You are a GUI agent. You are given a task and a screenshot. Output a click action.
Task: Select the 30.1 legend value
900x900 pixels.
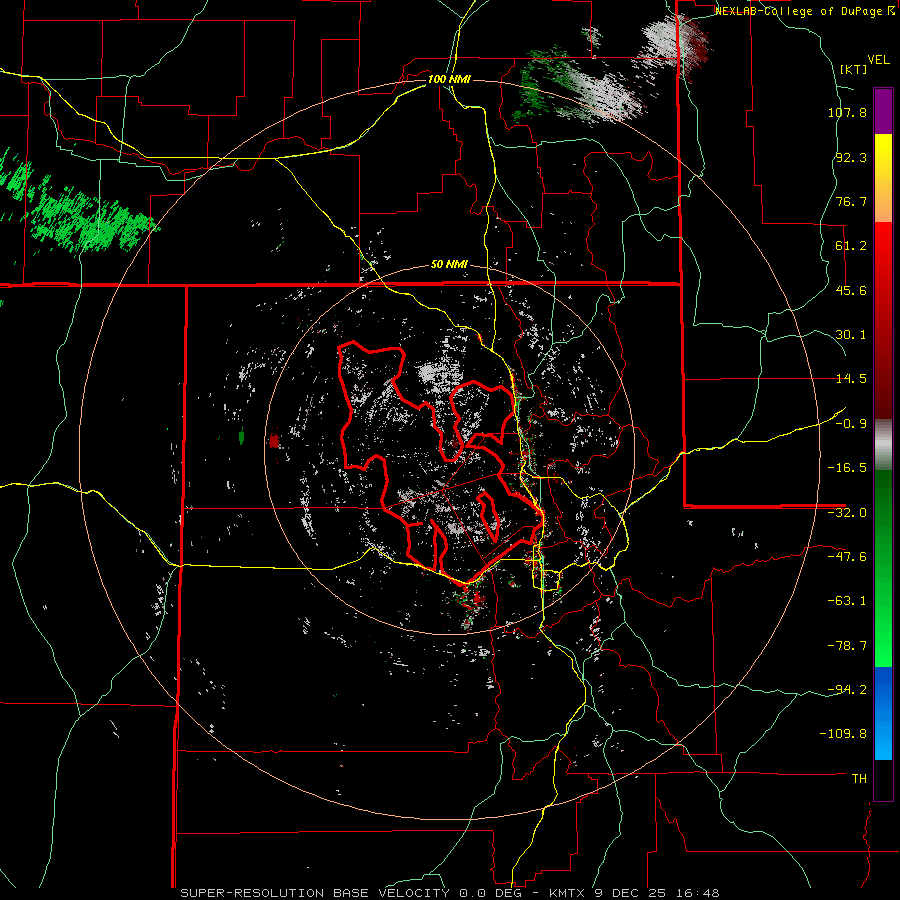pyautogui.click(x=851, y=335)
